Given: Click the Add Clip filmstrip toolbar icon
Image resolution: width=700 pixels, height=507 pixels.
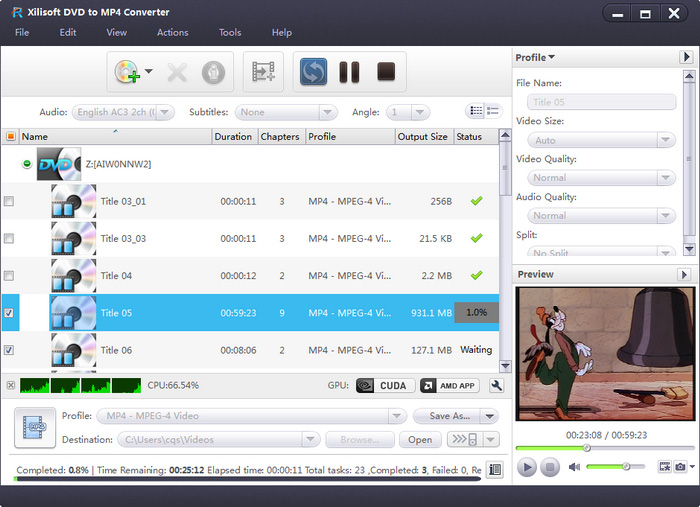Looking at the screenshot, I should [x=263, y=72].
